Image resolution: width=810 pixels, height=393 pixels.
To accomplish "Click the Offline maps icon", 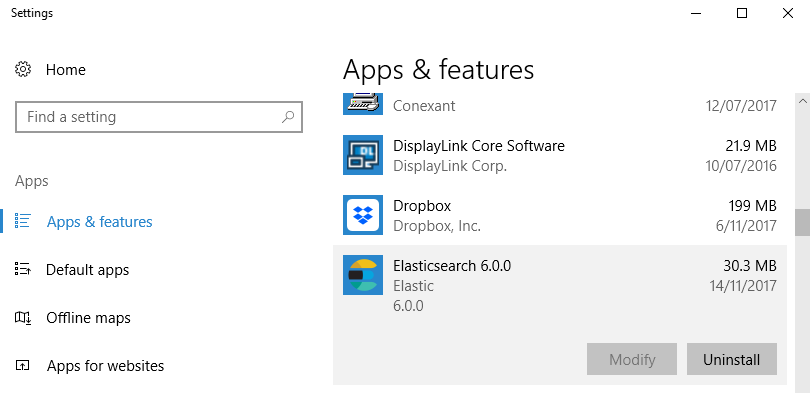I will [x=23, y=318].
